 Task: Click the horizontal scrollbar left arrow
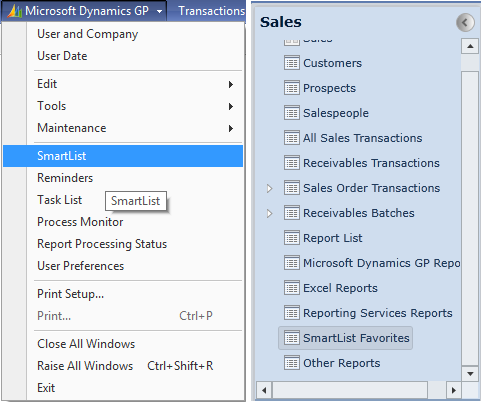264,390
